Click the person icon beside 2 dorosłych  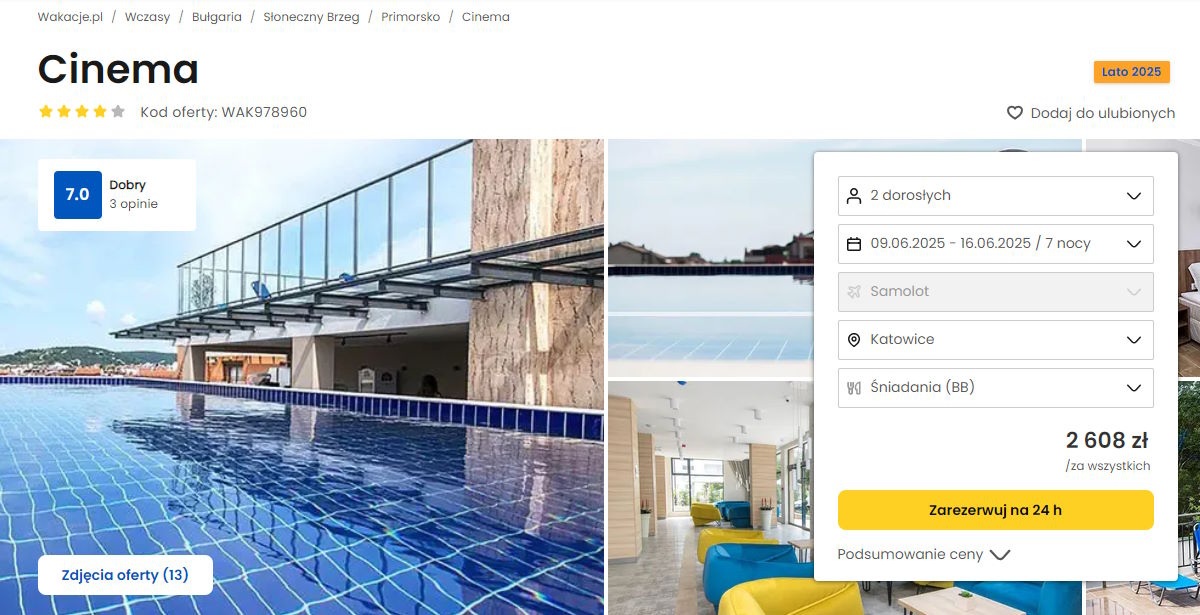click(854, 196)
